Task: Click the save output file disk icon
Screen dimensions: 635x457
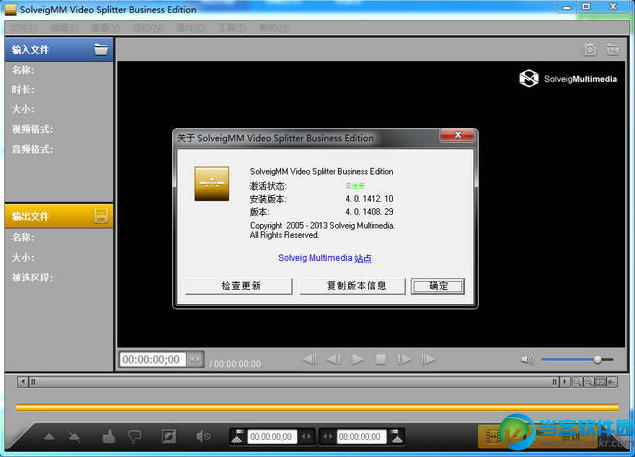Action: [101, 216]
